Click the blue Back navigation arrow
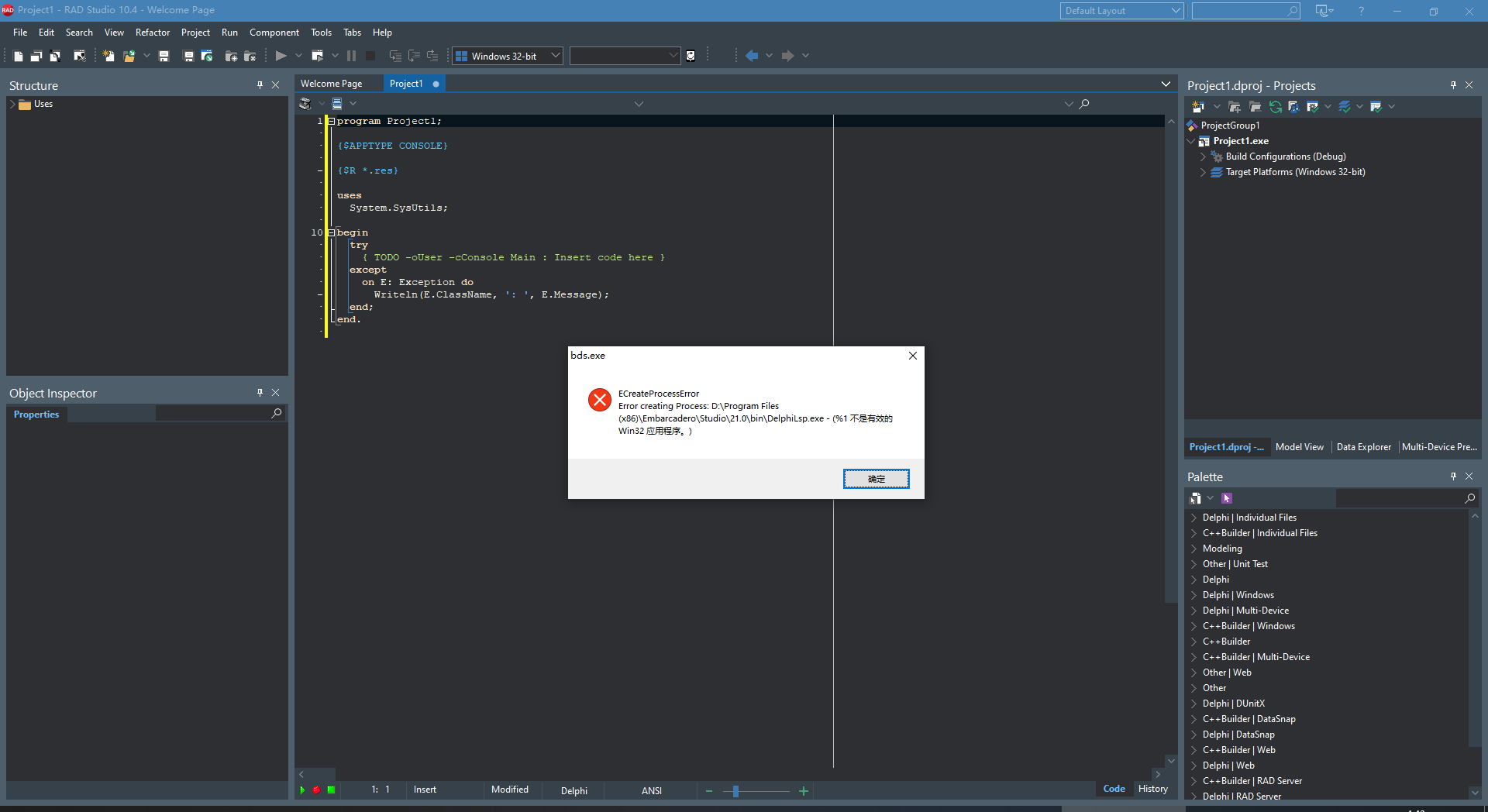This screenshot has height=812, width=1488. point(751,56)
